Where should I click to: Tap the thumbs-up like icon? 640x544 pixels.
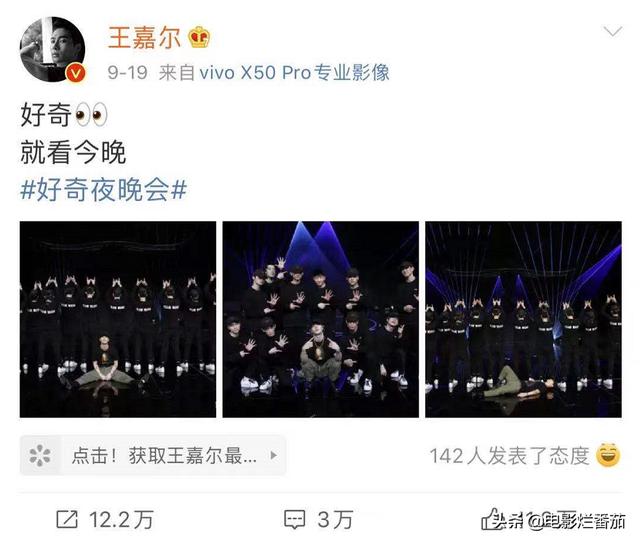[x=490, y=519]
